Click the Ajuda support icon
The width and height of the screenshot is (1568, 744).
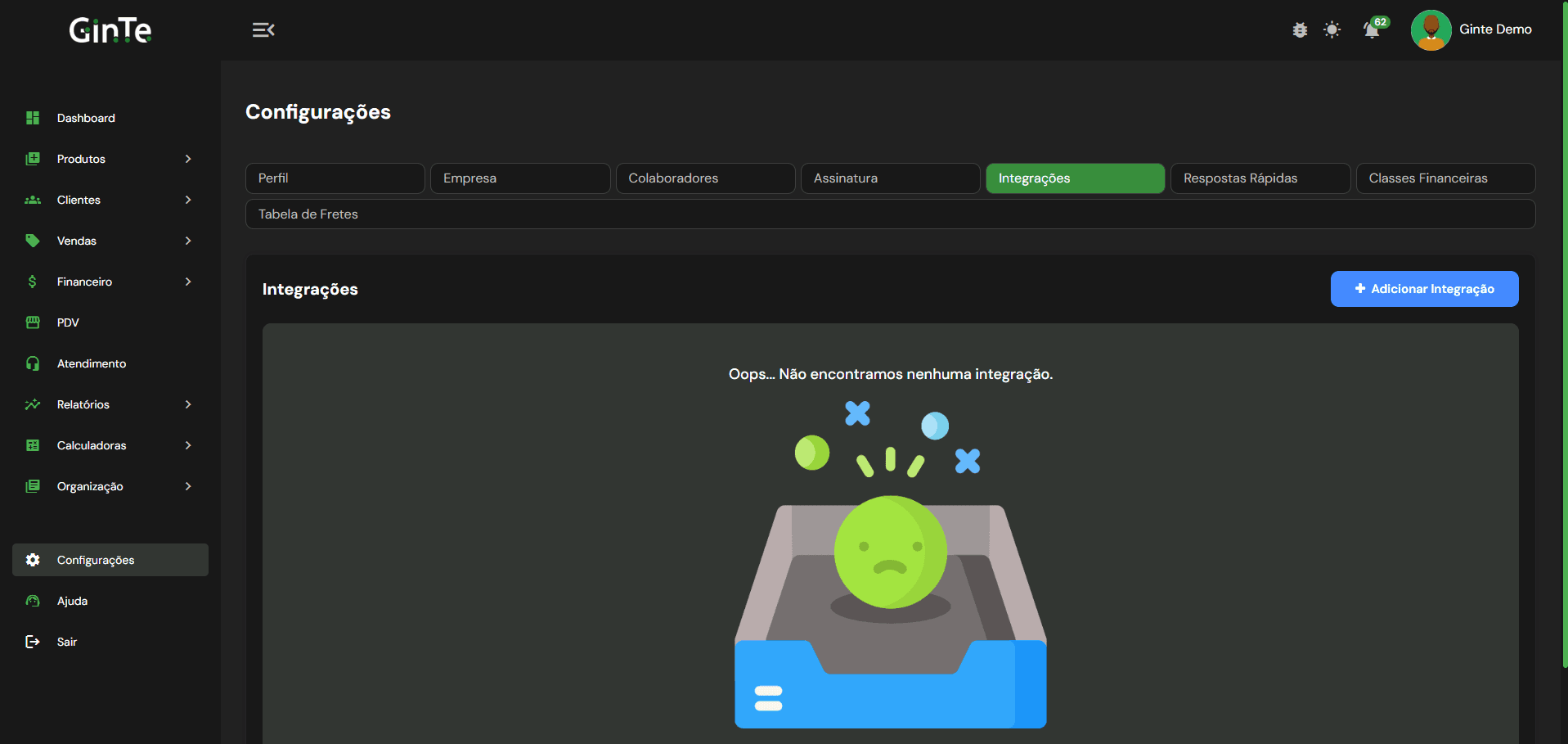(33, 601)
